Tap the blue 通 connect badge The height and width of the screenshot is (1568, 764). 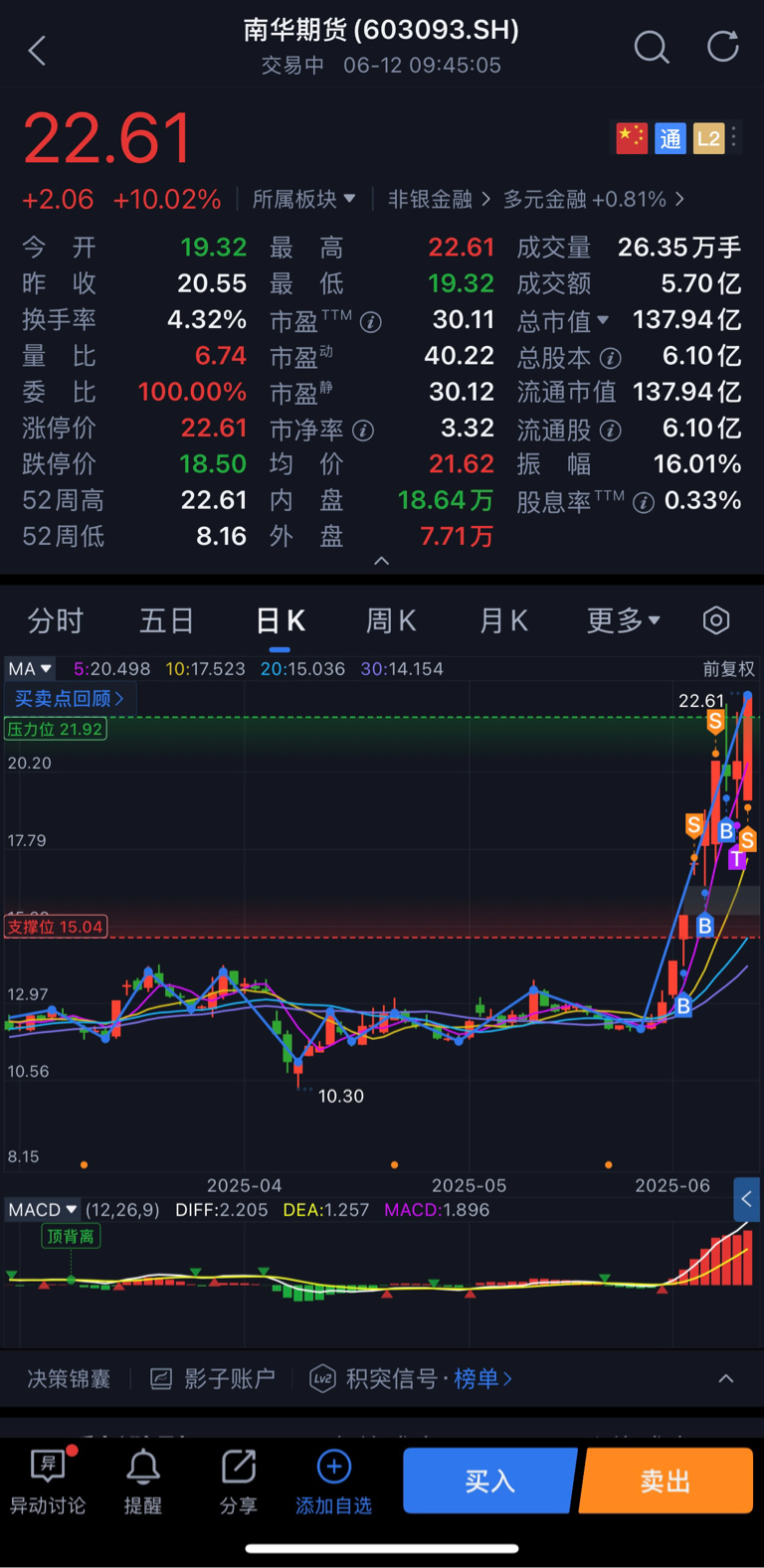(x=670, y=138)
